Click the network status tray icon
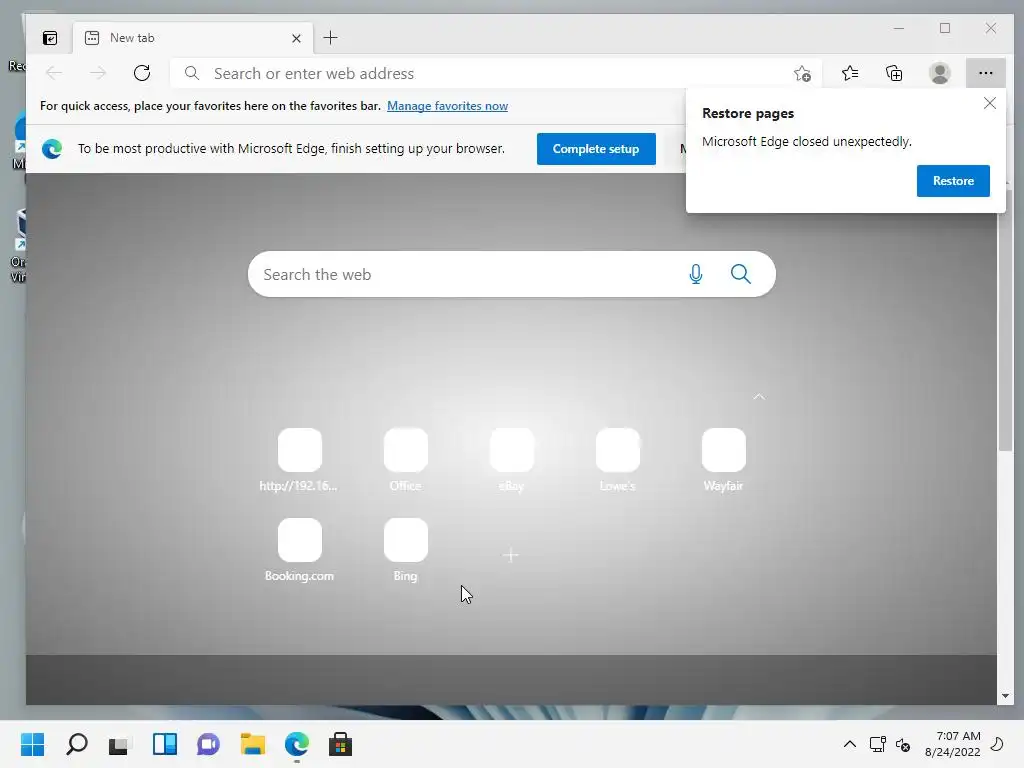1024x768 pixels. pyautogui.click(x=878, y=744)
